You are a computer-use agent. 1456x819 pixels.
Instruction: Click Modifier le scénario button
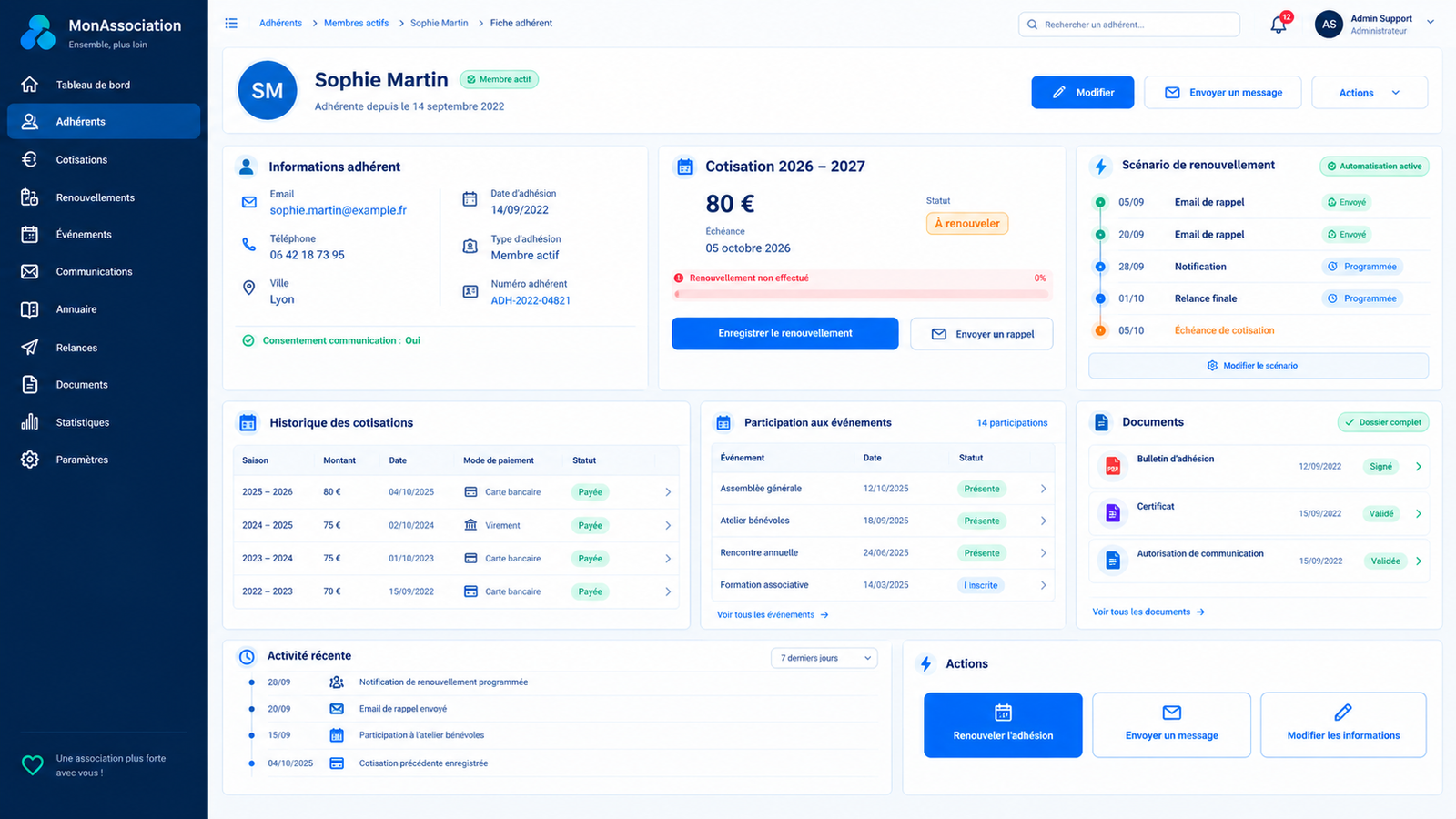(1259, 365)
